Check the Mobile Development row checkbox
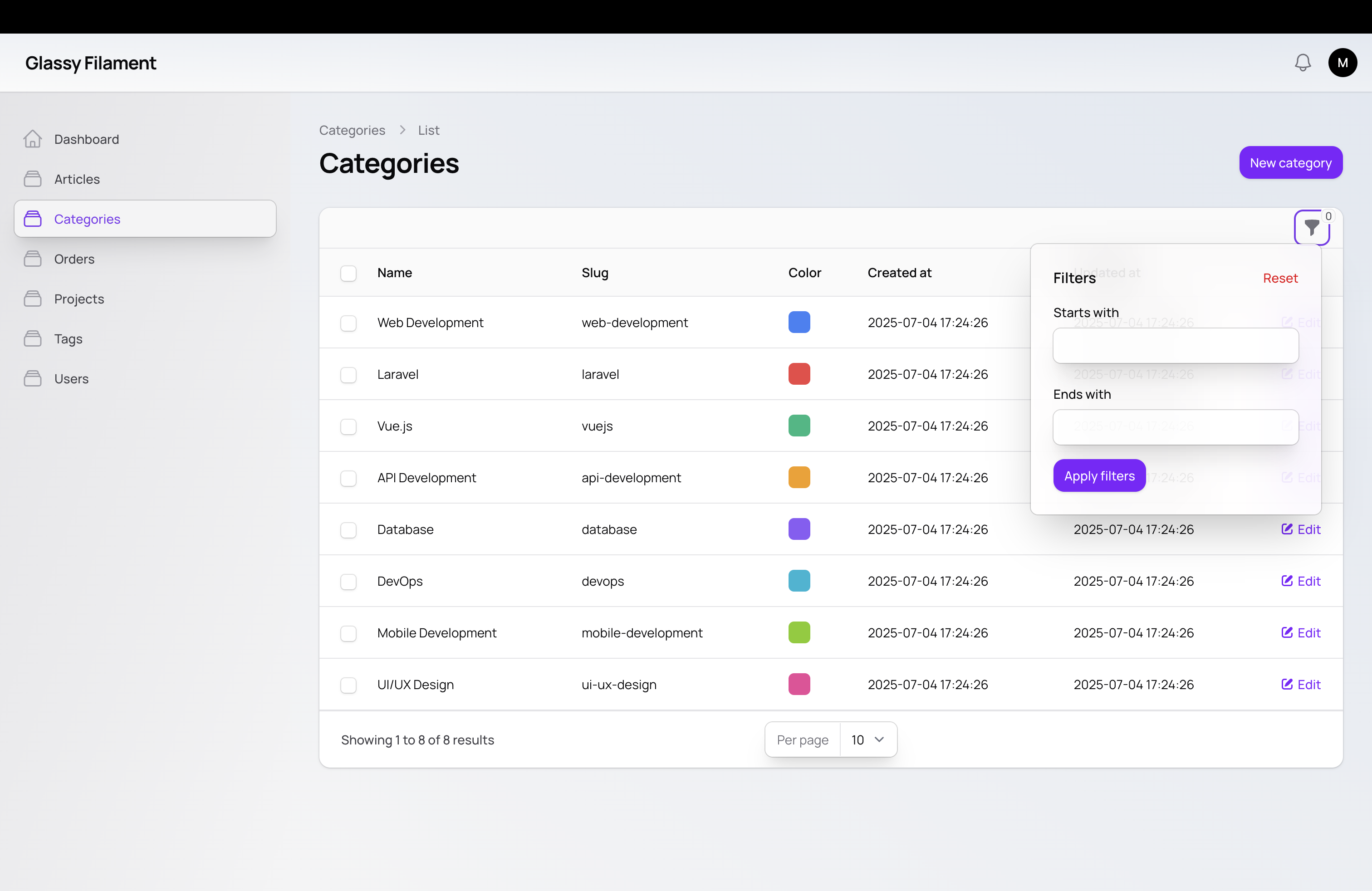Image resolution: width=1372 pixels, height=891 pixels. [x=348, y=633]
